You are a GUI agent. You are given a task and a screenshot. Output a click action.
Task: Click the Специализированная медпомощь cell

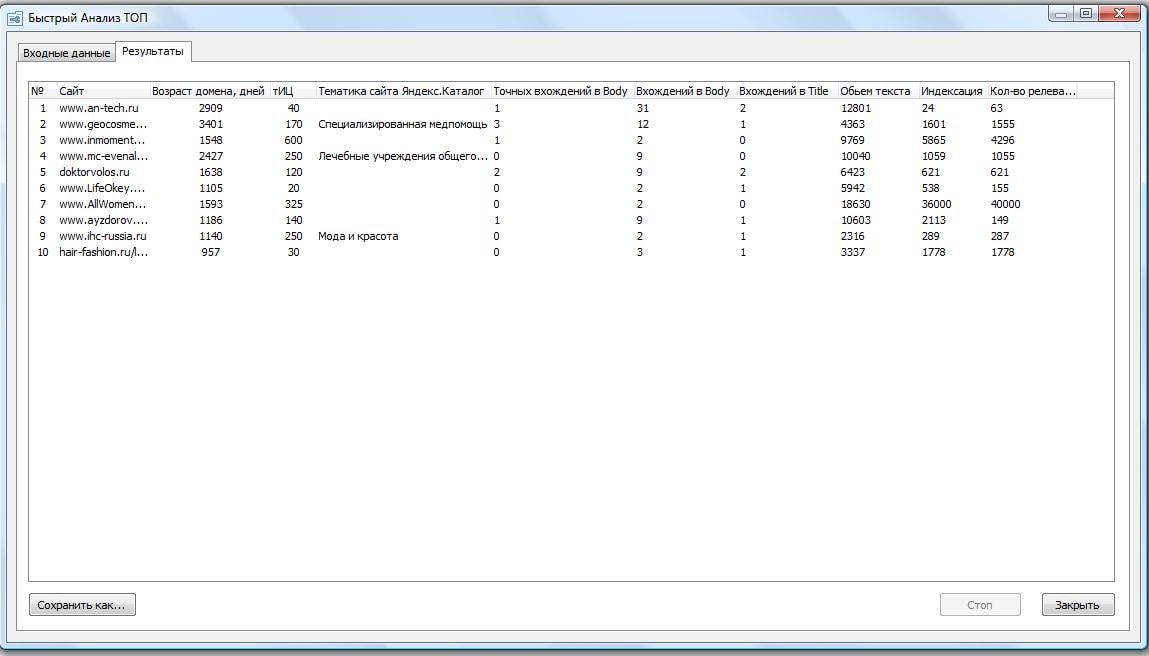click(402, 124)
